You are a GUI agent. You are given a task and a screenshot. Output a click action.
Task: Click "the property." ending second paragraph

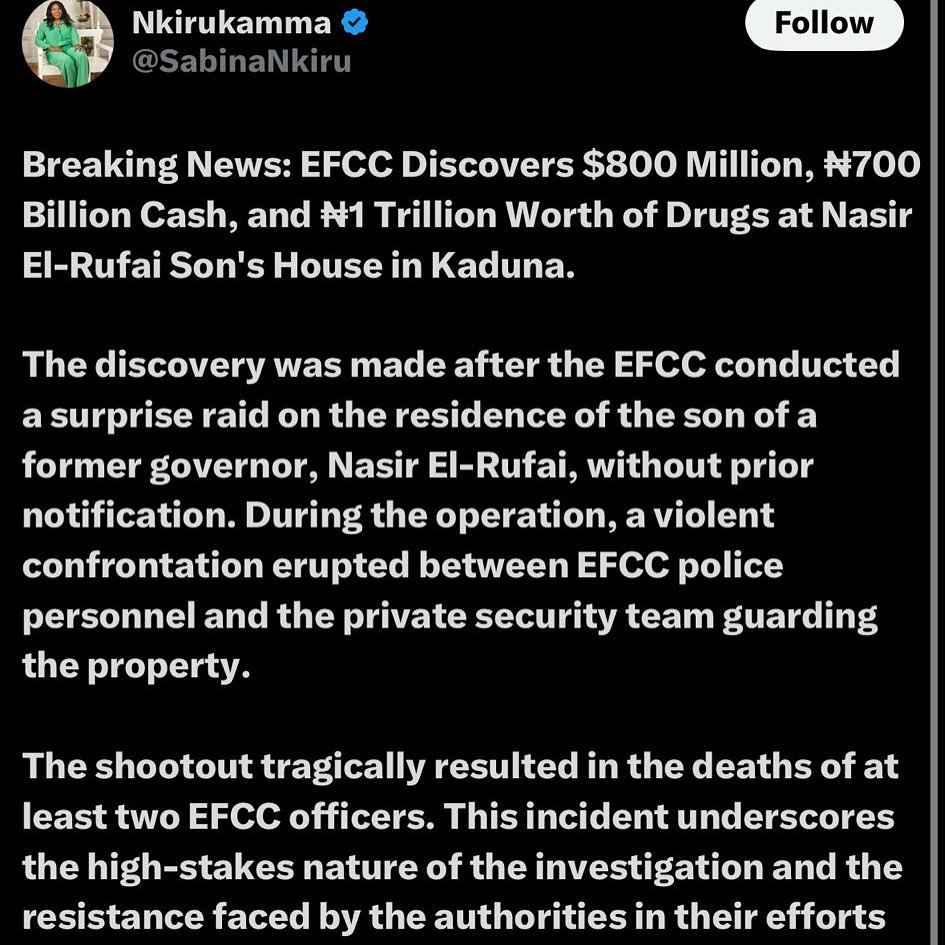[136, 668]
